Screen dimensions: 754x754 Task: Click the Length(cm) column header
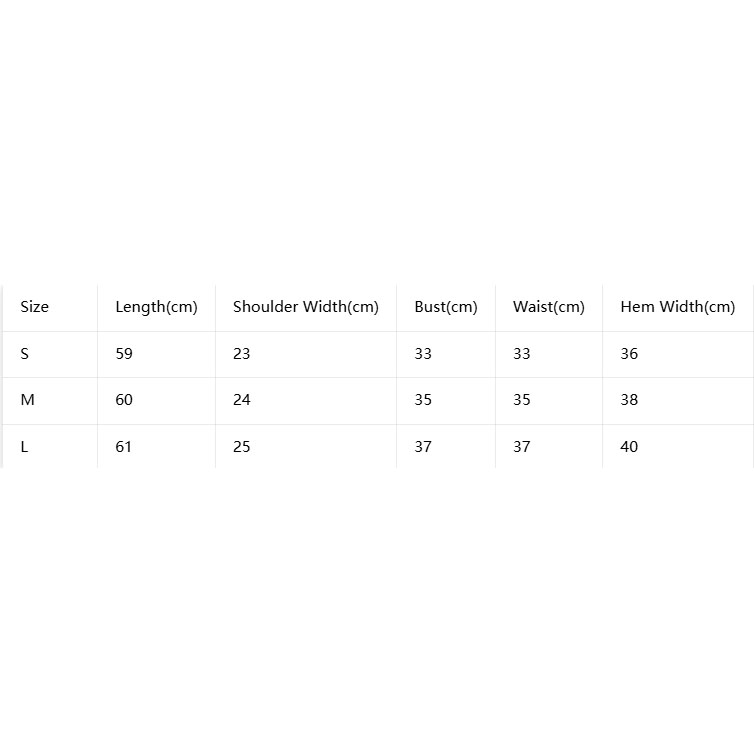tap(156, 307)
